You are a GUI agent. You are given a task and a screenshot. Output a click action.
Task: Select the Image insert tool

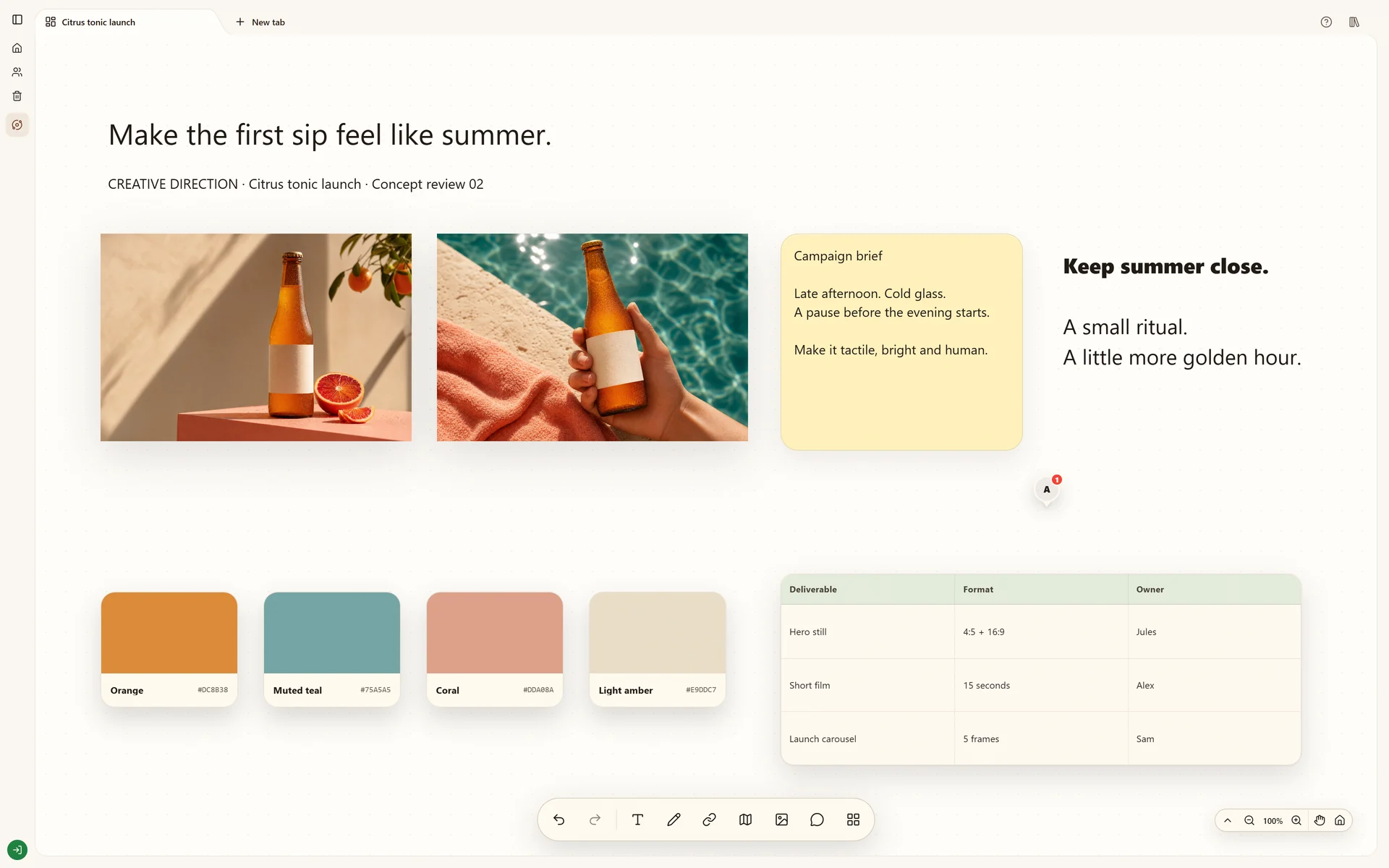781,820
